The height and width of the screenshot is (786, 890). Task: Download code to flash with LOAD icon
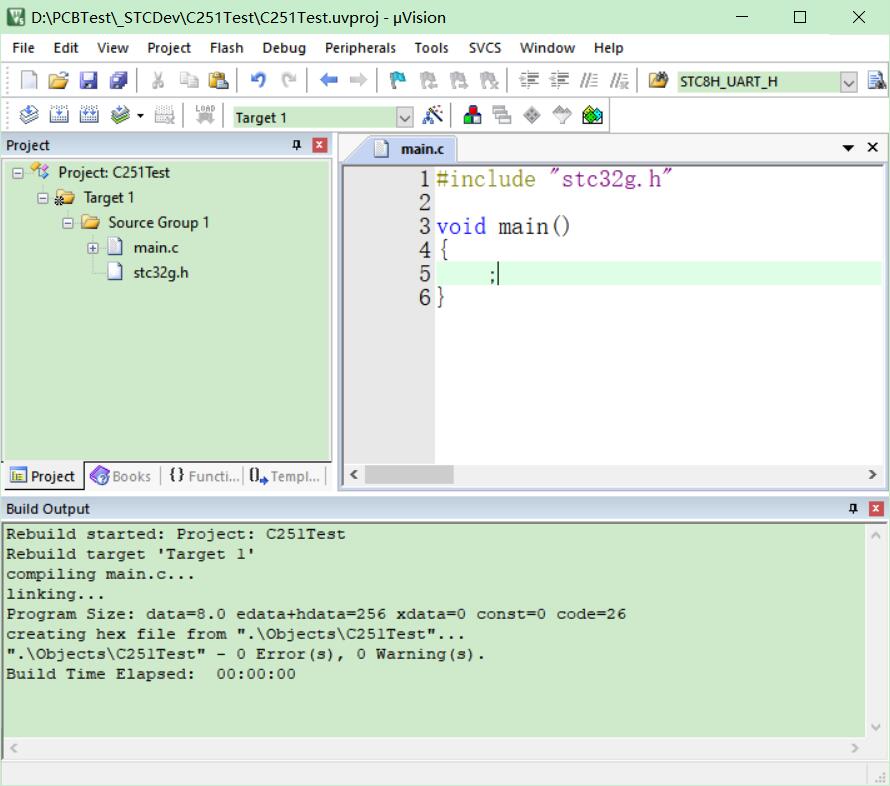(205, 115)
